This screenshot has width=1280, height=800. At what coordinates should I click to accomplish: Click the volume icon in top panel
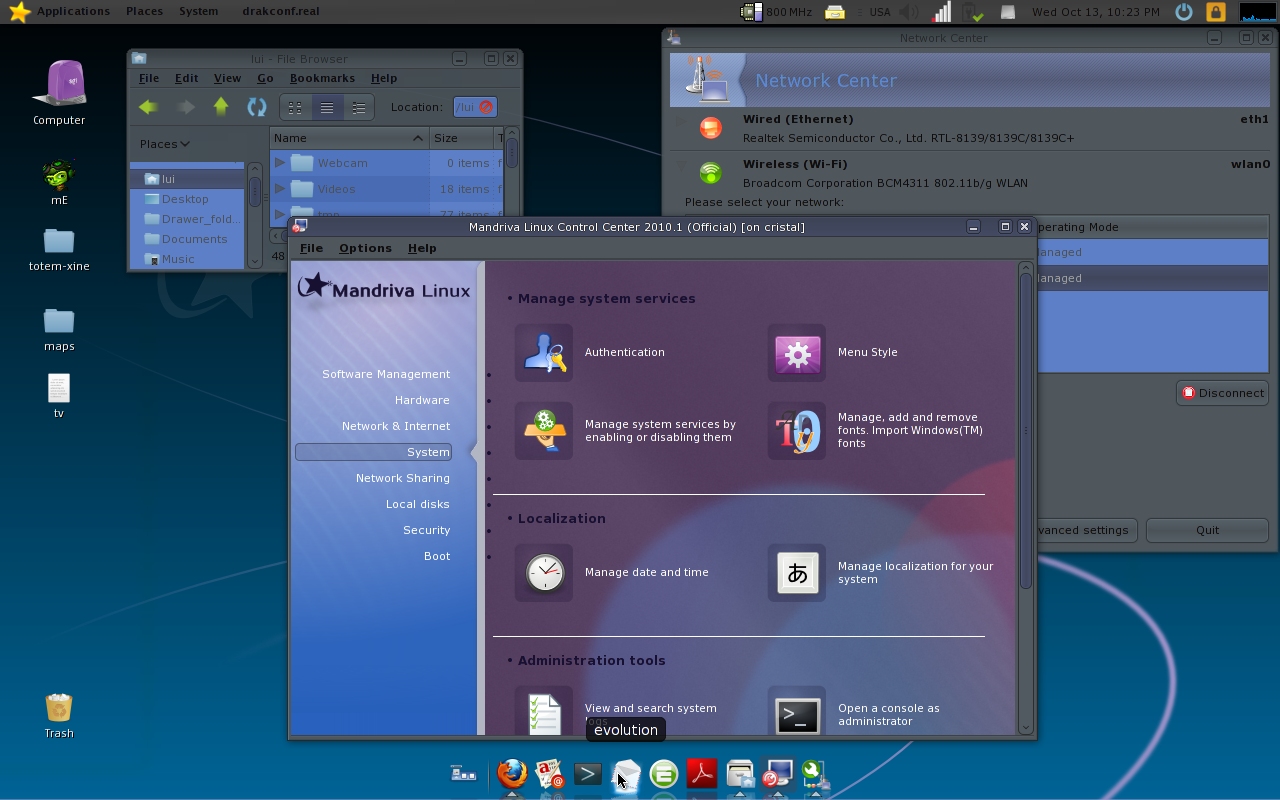(908, 12)
